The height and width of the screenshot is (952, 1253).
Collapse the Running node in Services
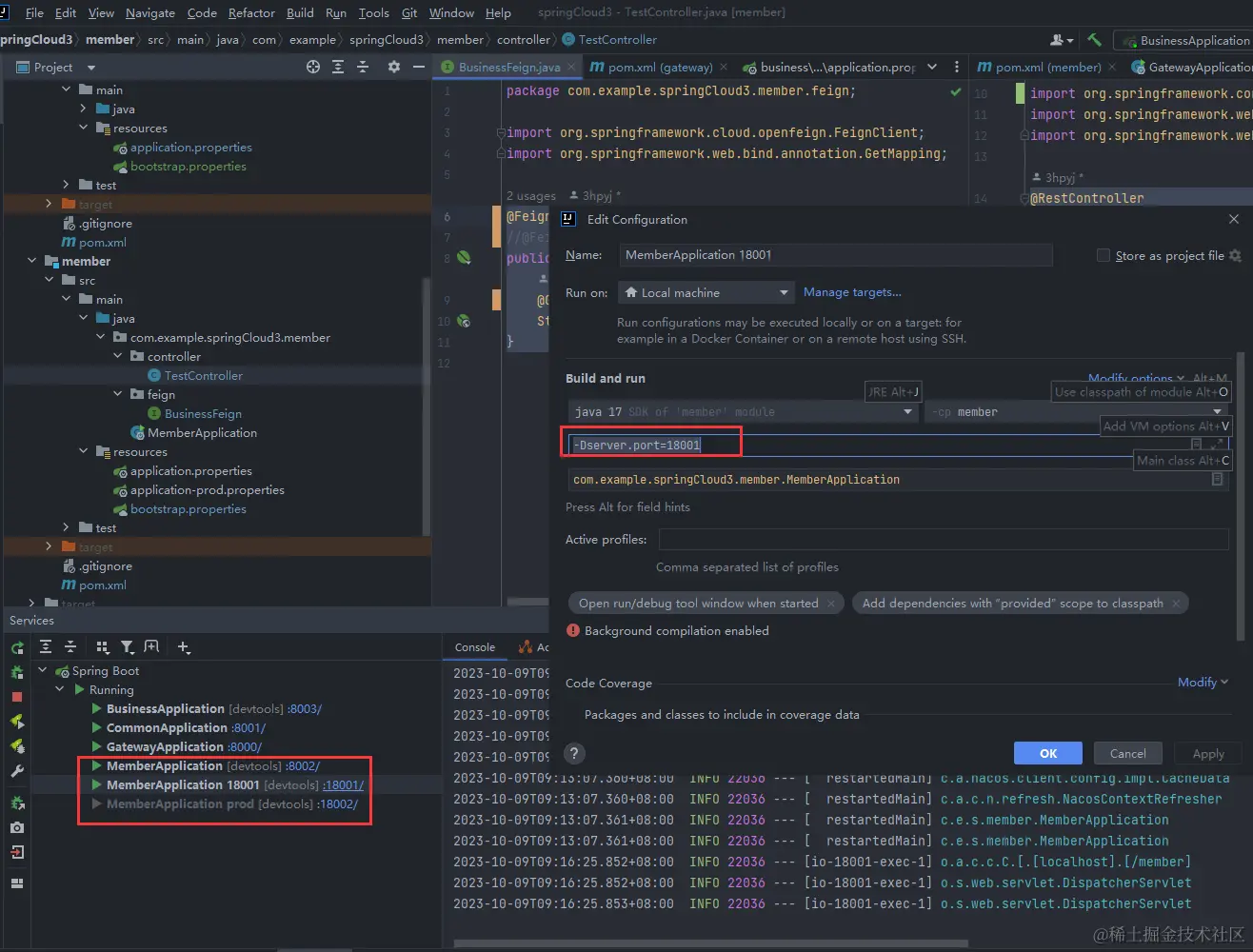(60, 690)
